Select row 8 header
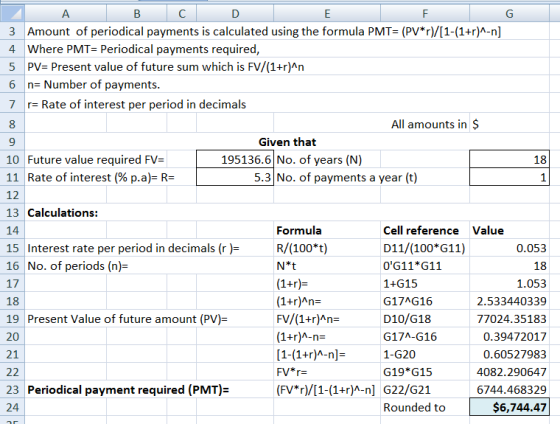 pos(12,124)
